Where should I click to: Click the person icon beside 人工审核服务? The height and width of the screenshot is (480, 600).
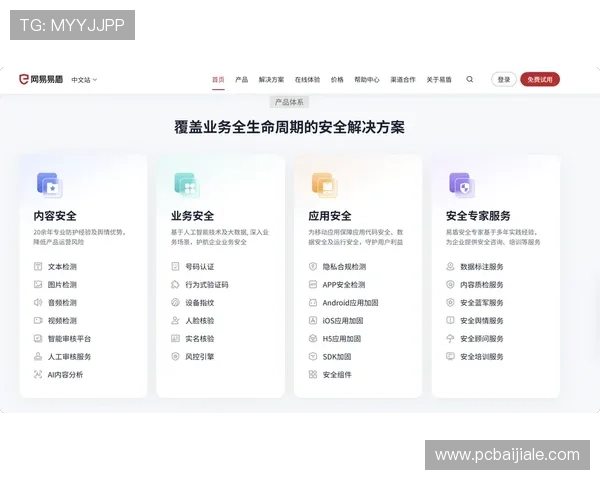(x=38, y=356)
